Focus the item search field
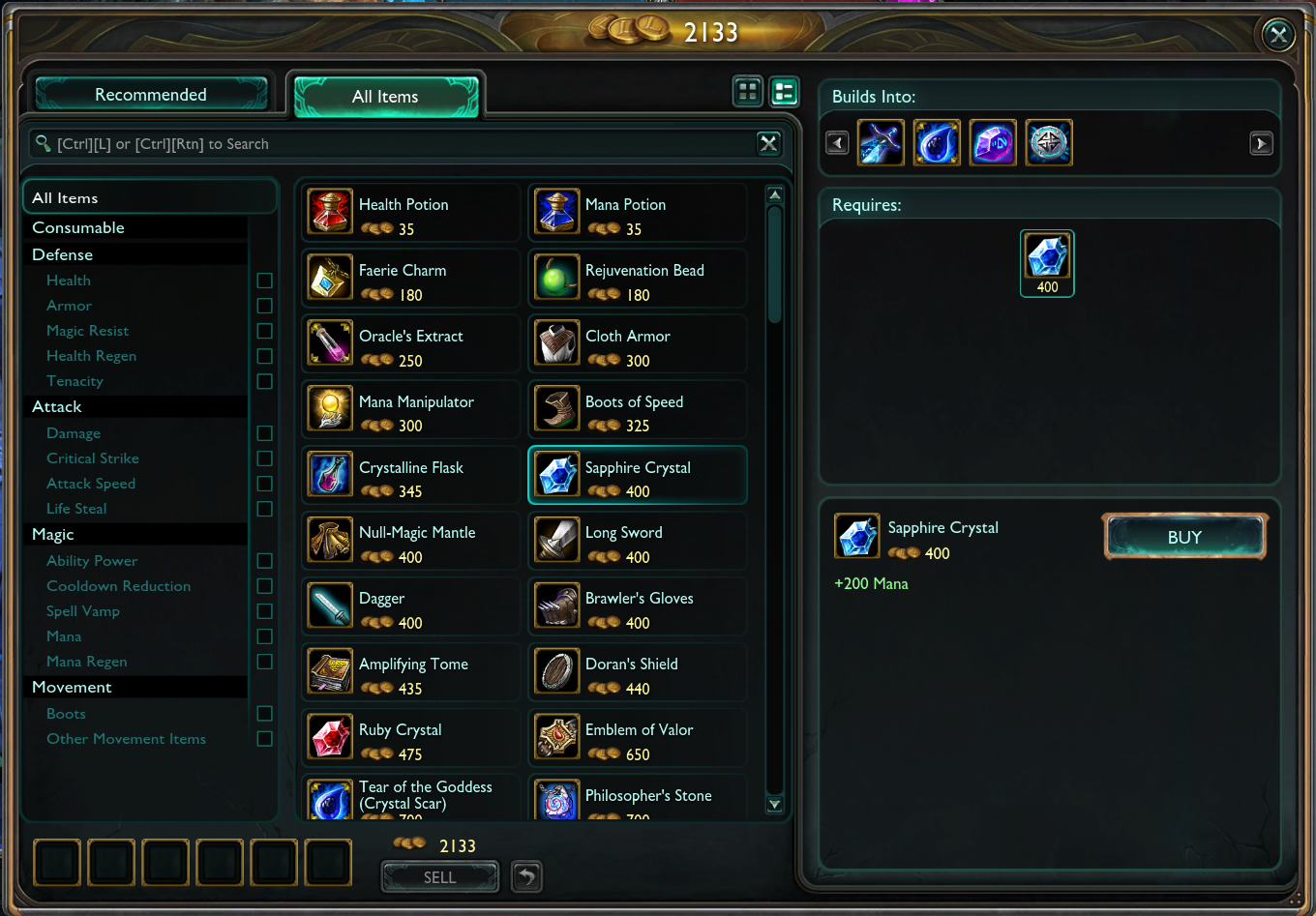1316x916 pixels. tap(392, 144)
